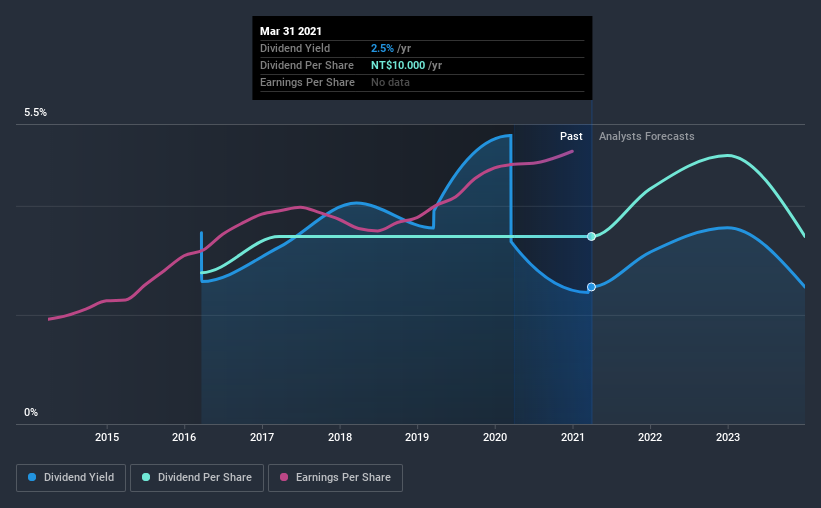The image size is (821, 508).
Task: Select the blue data point marker at 2021
Action: [x=591, y=287]
